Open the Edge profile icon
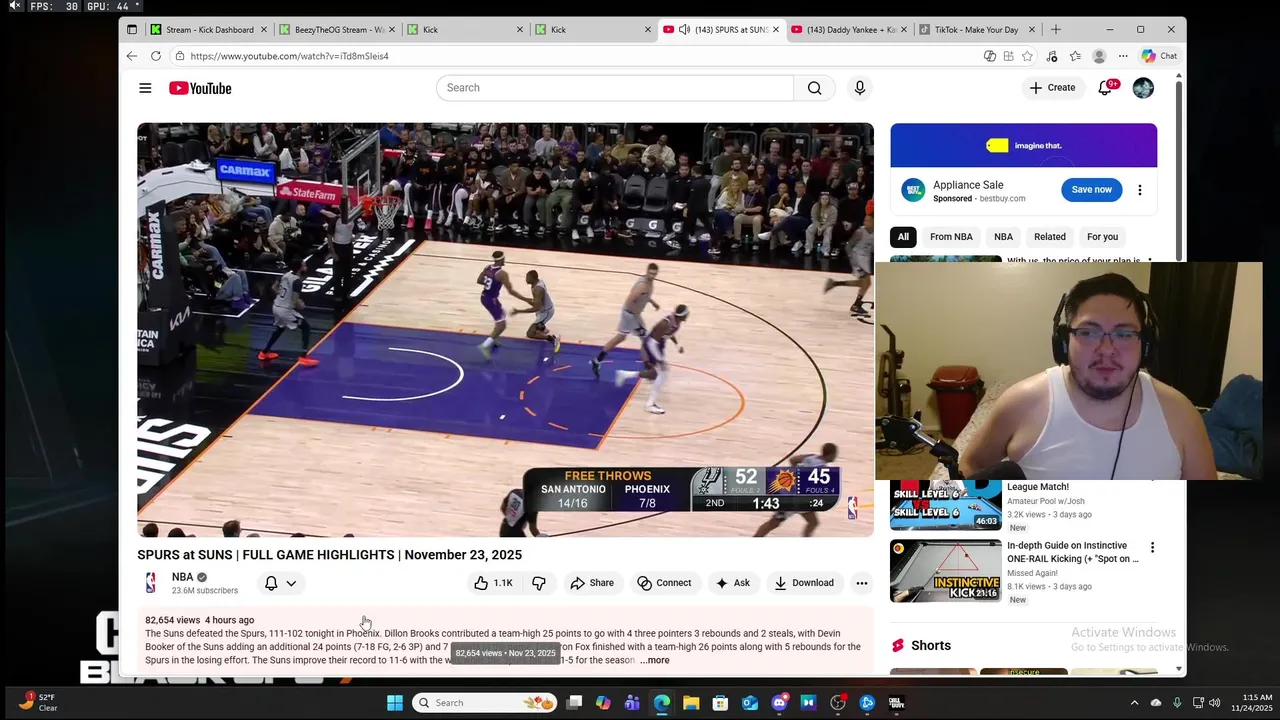This screenshot has width=1280, height=720. [1099, 56]
